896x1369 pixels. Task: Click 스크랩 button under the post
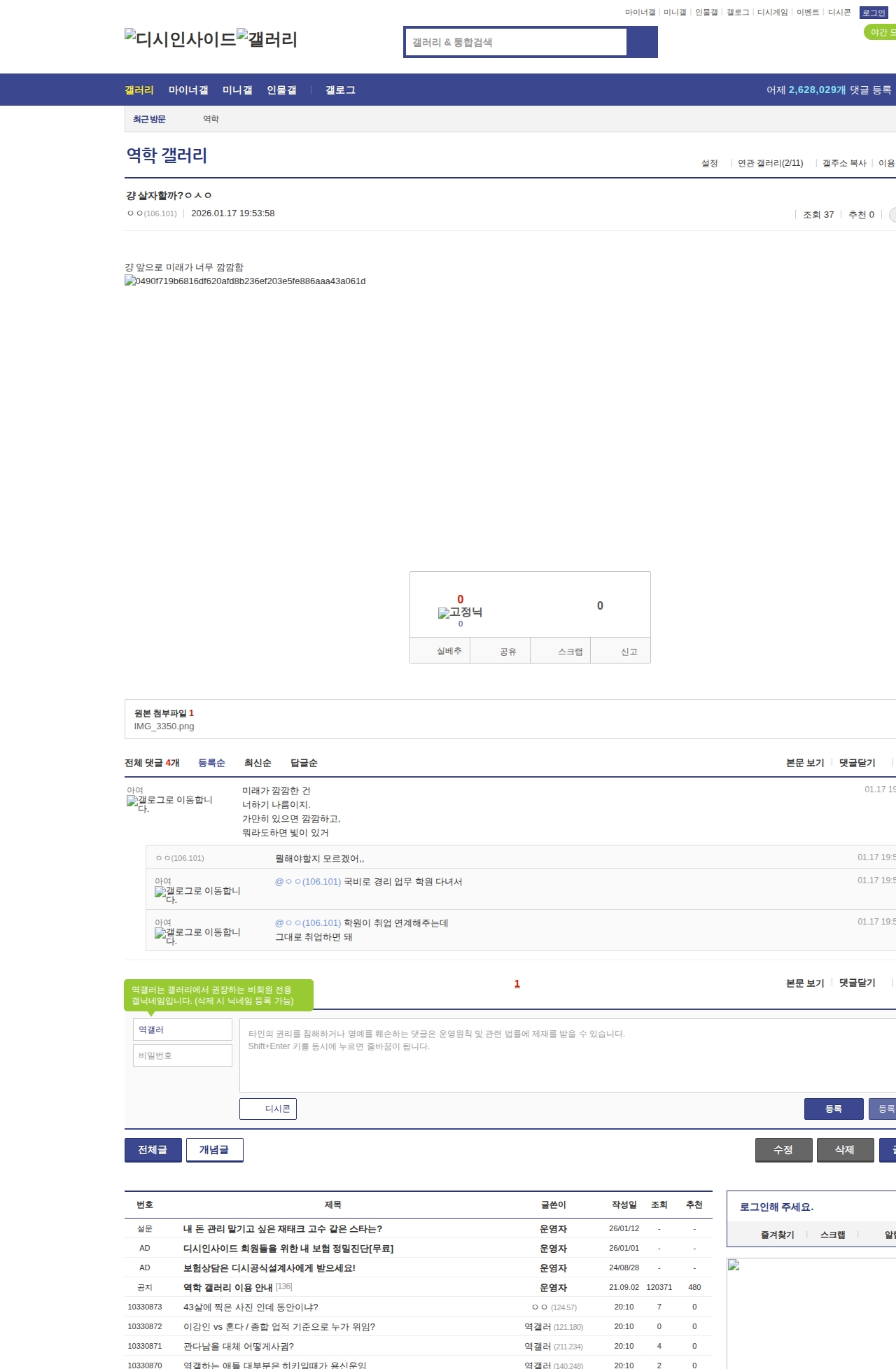pos(561,651)
